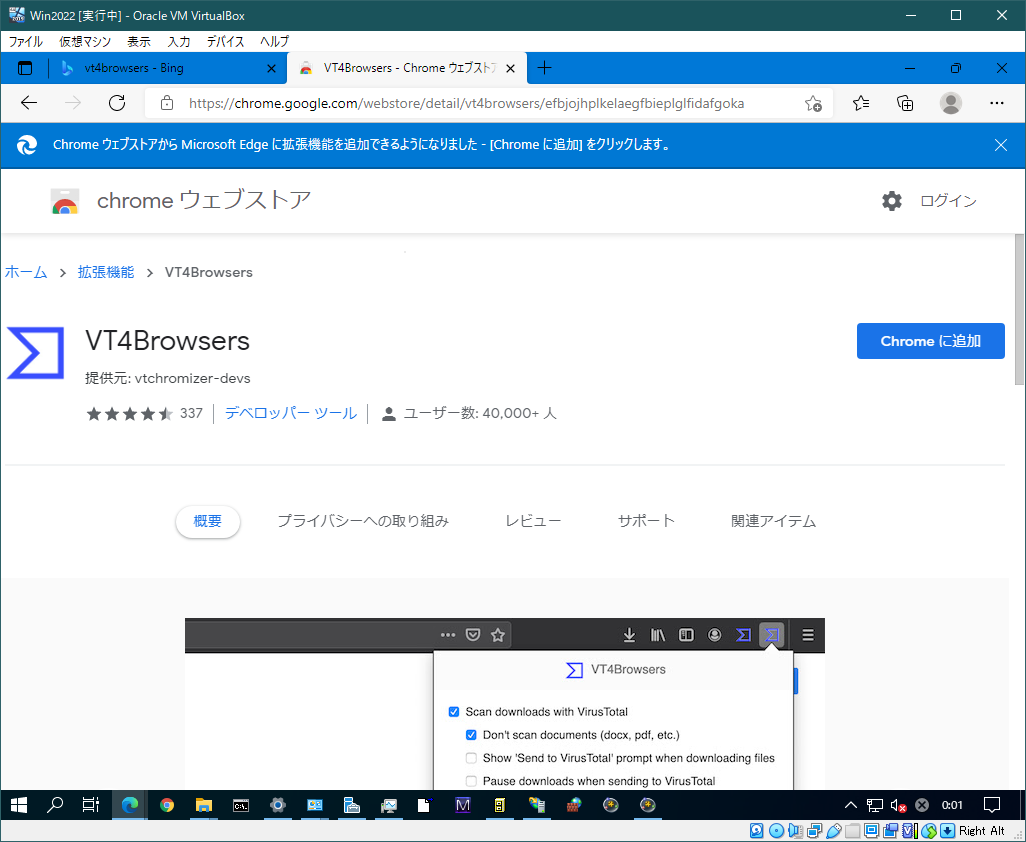1026x842 pixels.
Task: Open Settings gear in the taskbar
Action: tap(277, 805)
